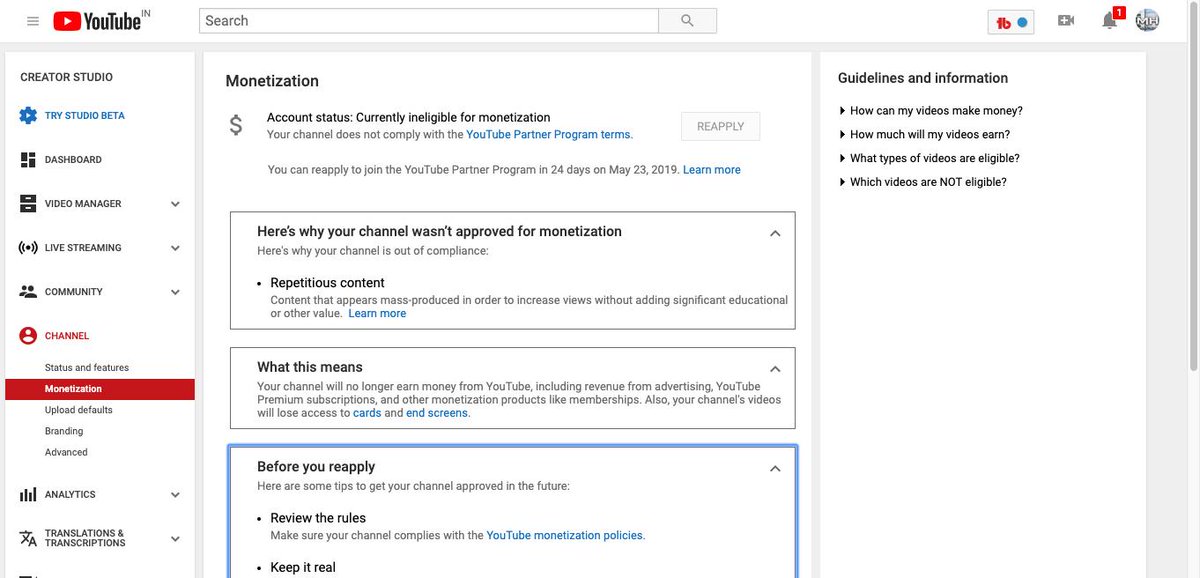Click Learn more after reapply date
The image size is (1200, 578).
(x=712, y=170)
